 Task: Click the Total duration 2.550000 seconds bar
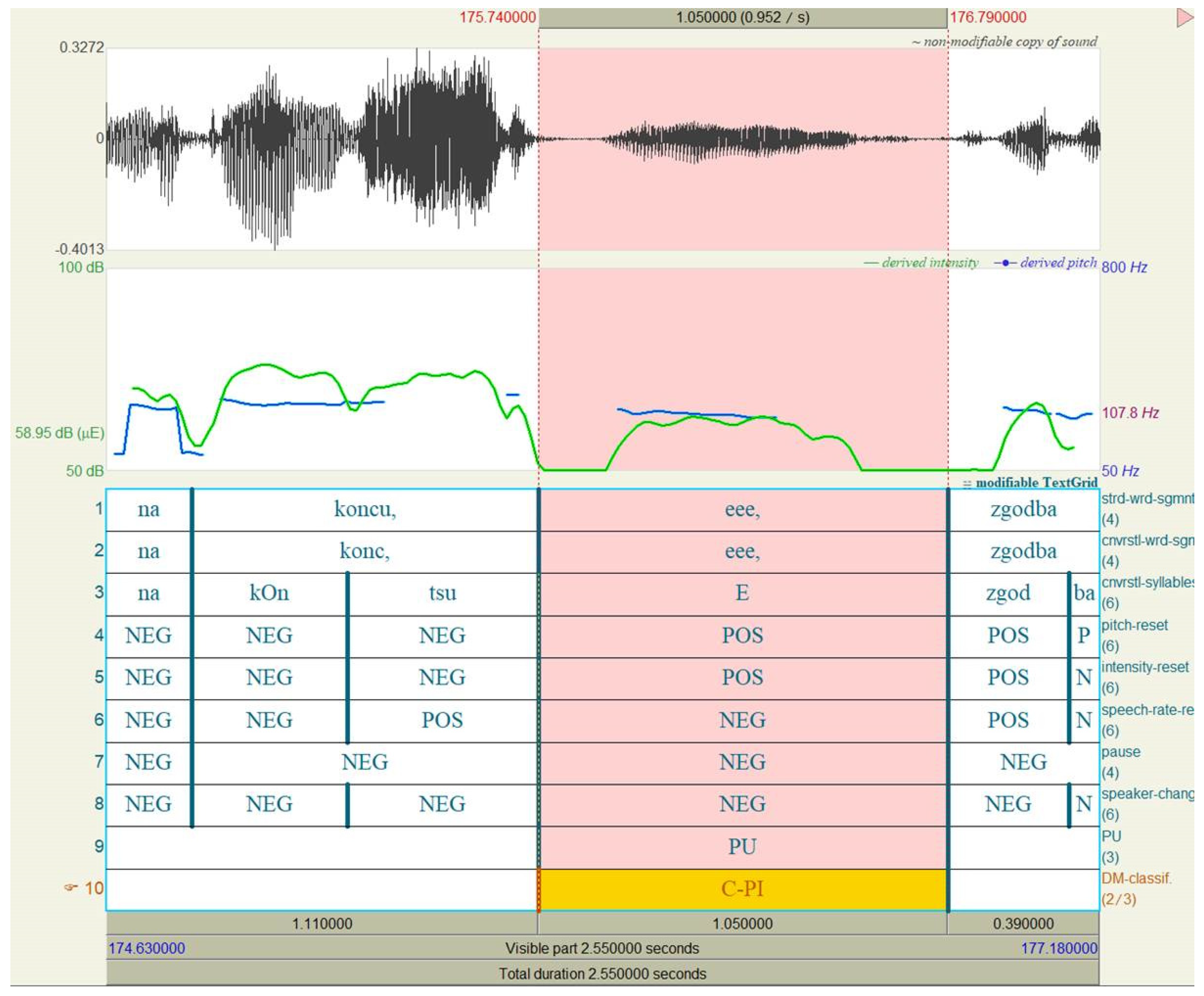coord(602,974)
